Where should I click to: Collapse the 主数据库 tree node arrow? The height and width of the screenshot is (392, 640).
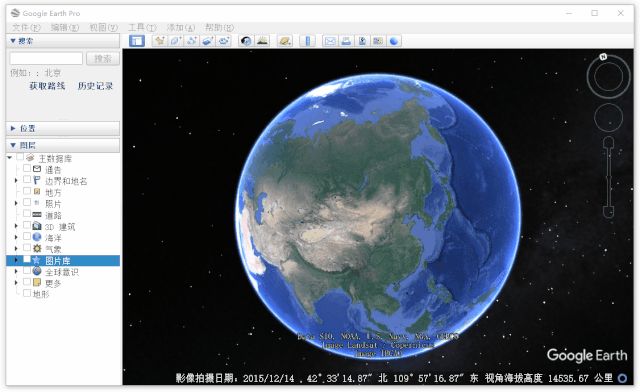click(x=10, y=158)
